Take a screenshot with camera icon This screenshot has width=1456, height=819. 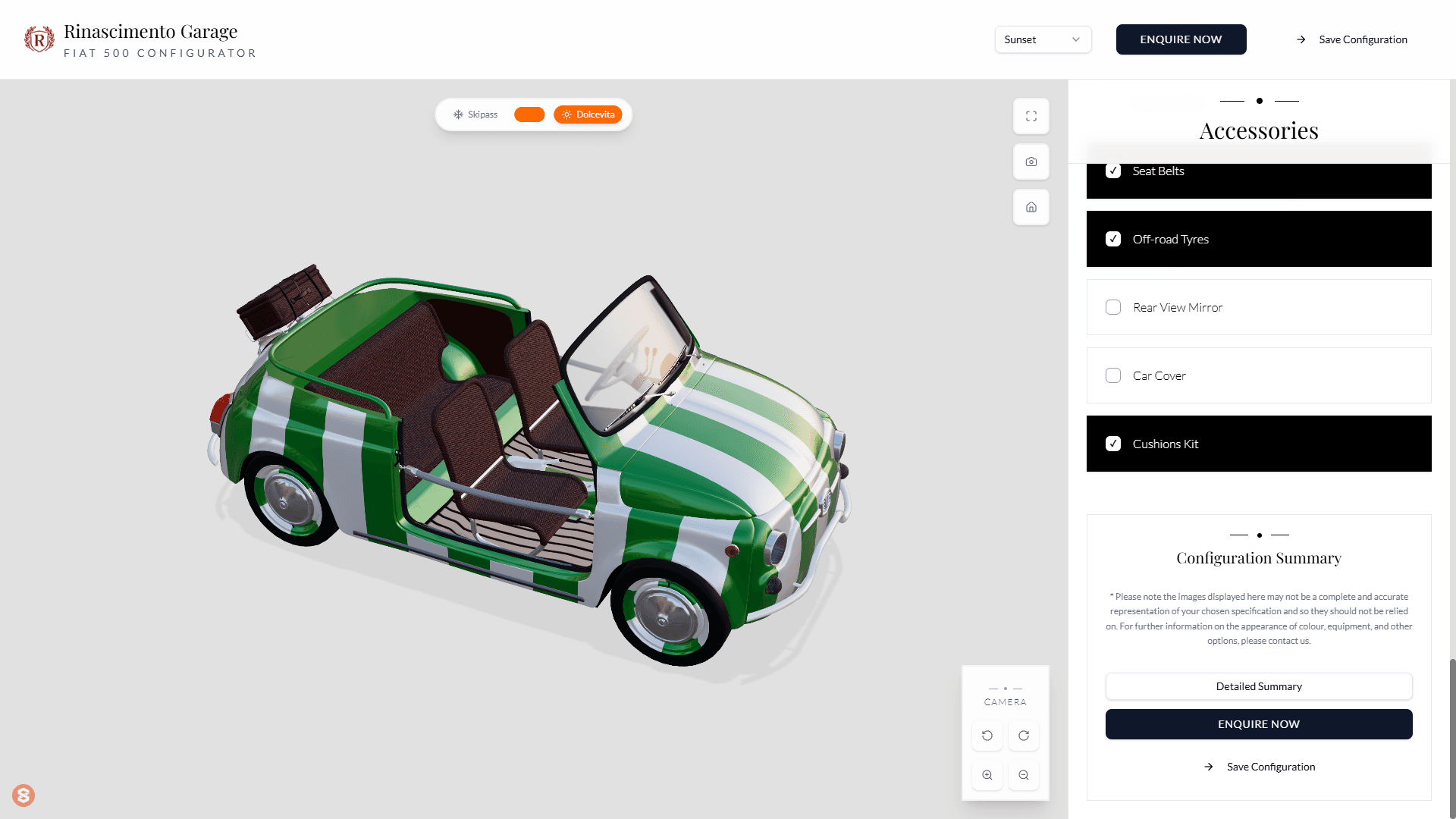point(1031,162)
